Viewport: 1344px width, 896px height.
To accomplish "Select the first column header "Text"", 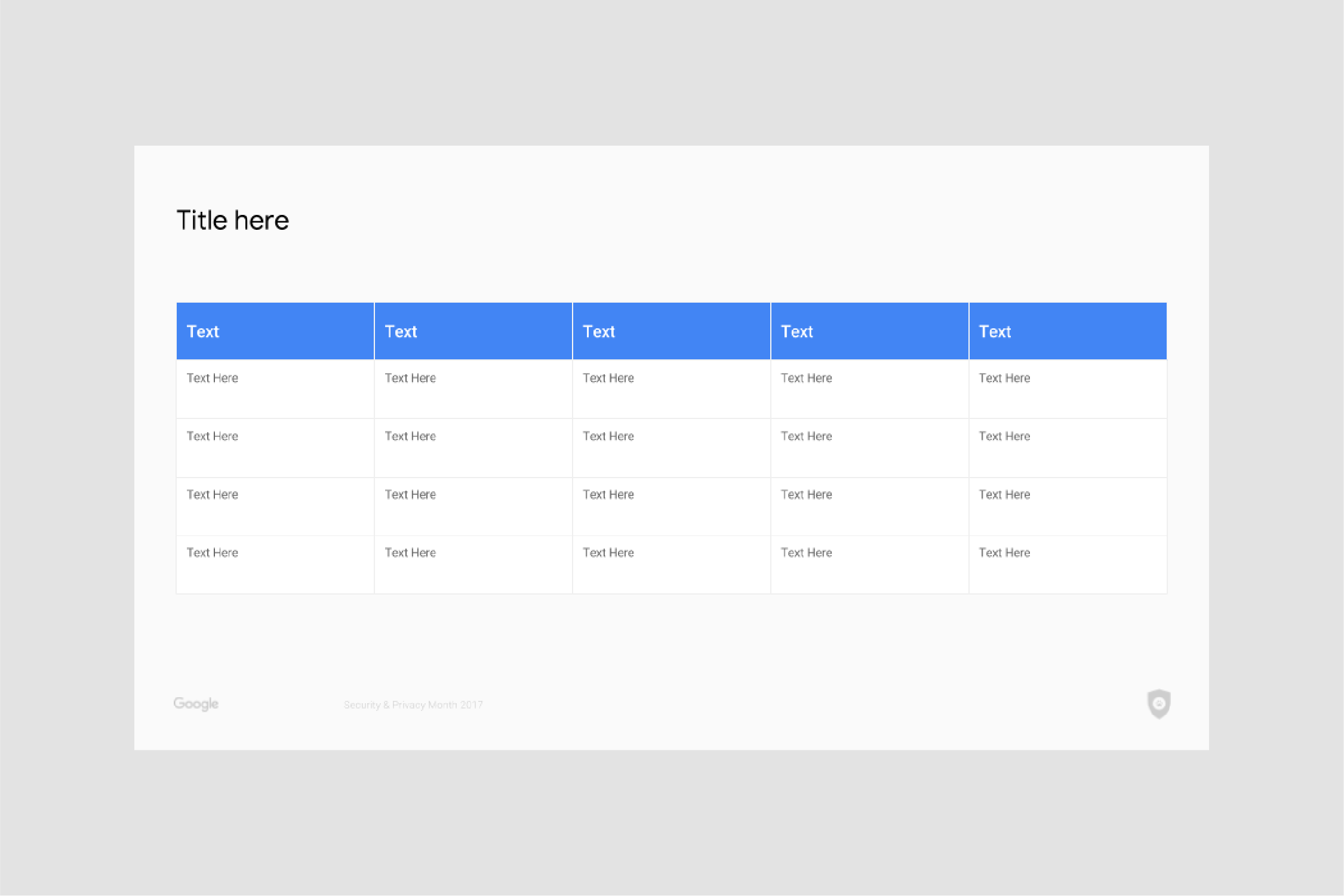I will 203,332.
